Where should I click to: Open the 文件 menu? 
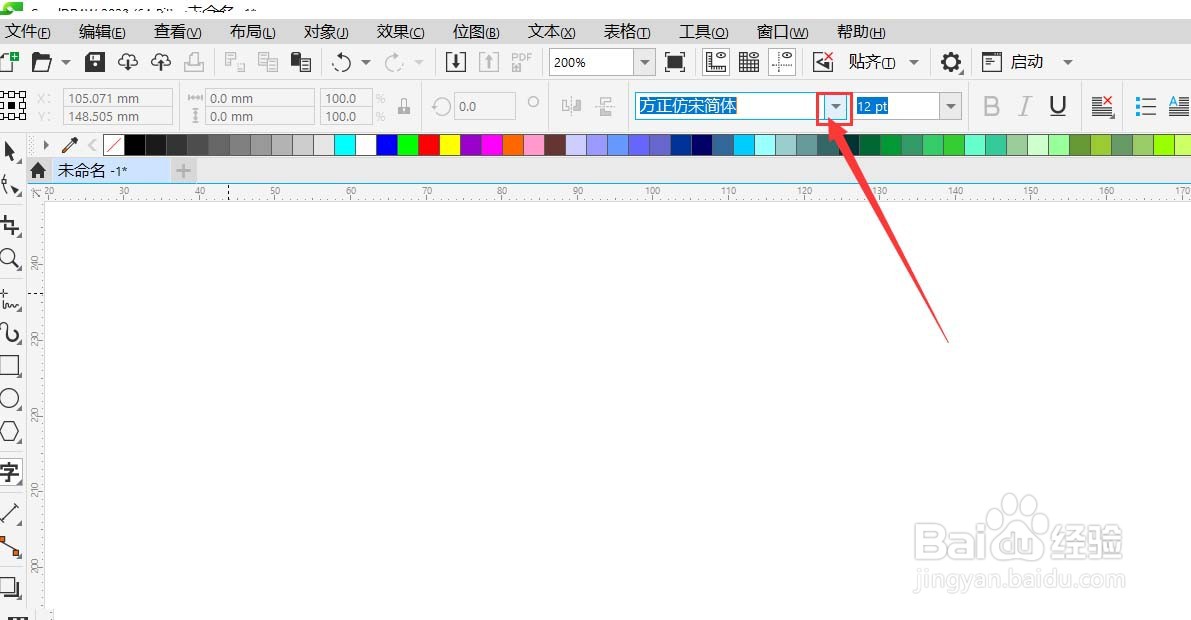click(x=27, y=32)
